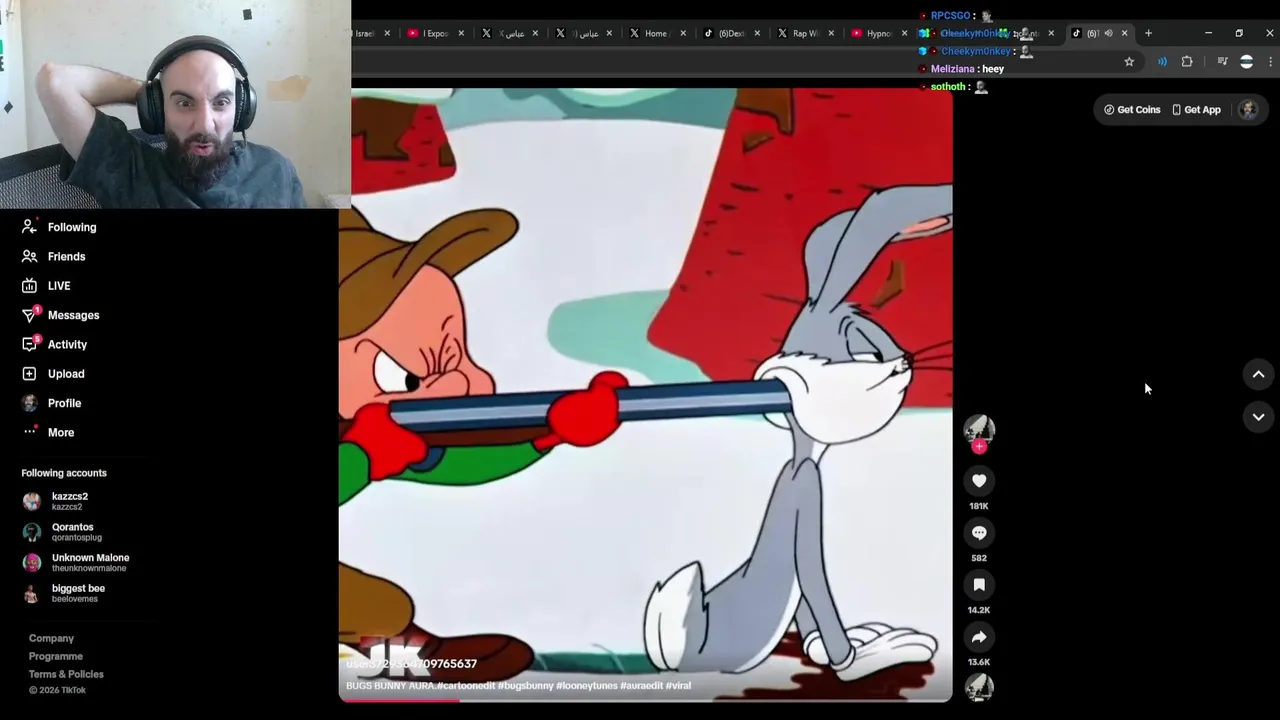
Task: Click the video uploader username text
Action: pos(412,664)
